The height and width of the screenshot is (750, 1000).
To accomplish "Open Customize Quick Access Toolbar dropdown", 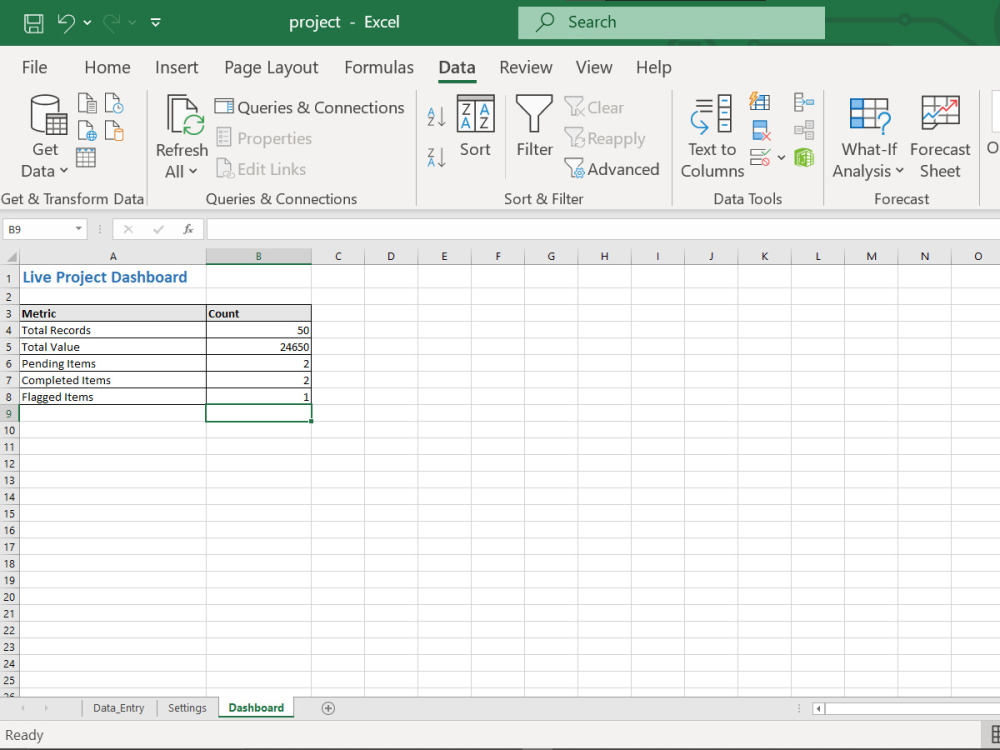I will (x=155, y=23).
